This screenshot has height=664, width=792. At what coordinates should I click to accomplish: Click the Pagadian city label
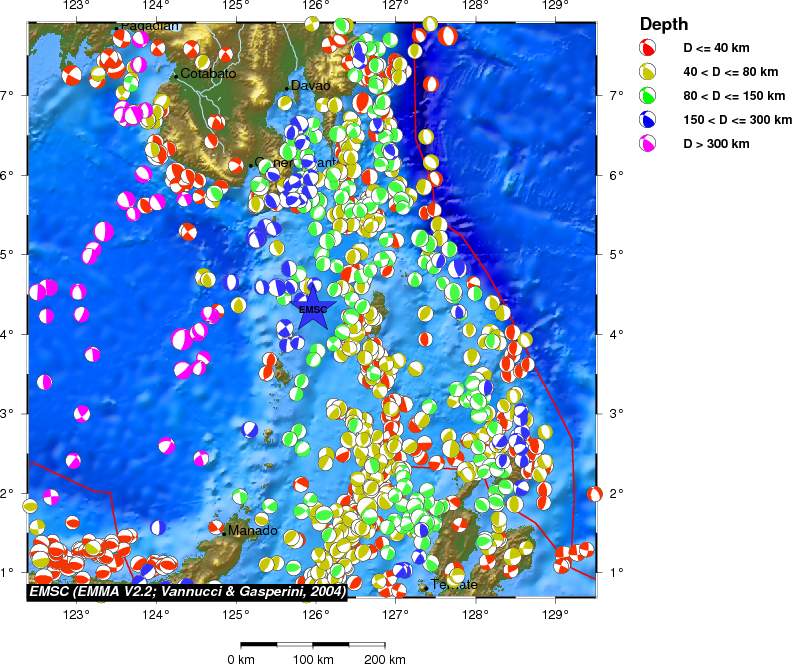[x=150, y=25]
